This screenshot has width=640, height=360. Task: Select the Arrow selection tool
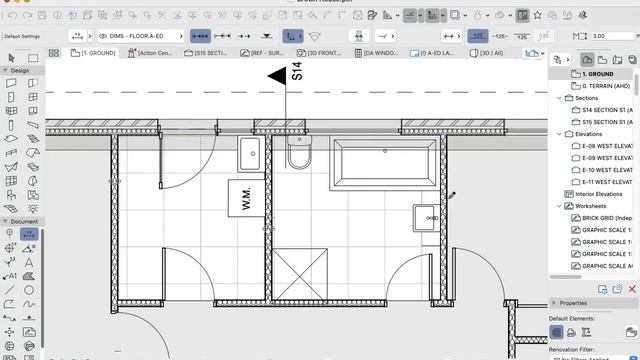tap(11, 58)
